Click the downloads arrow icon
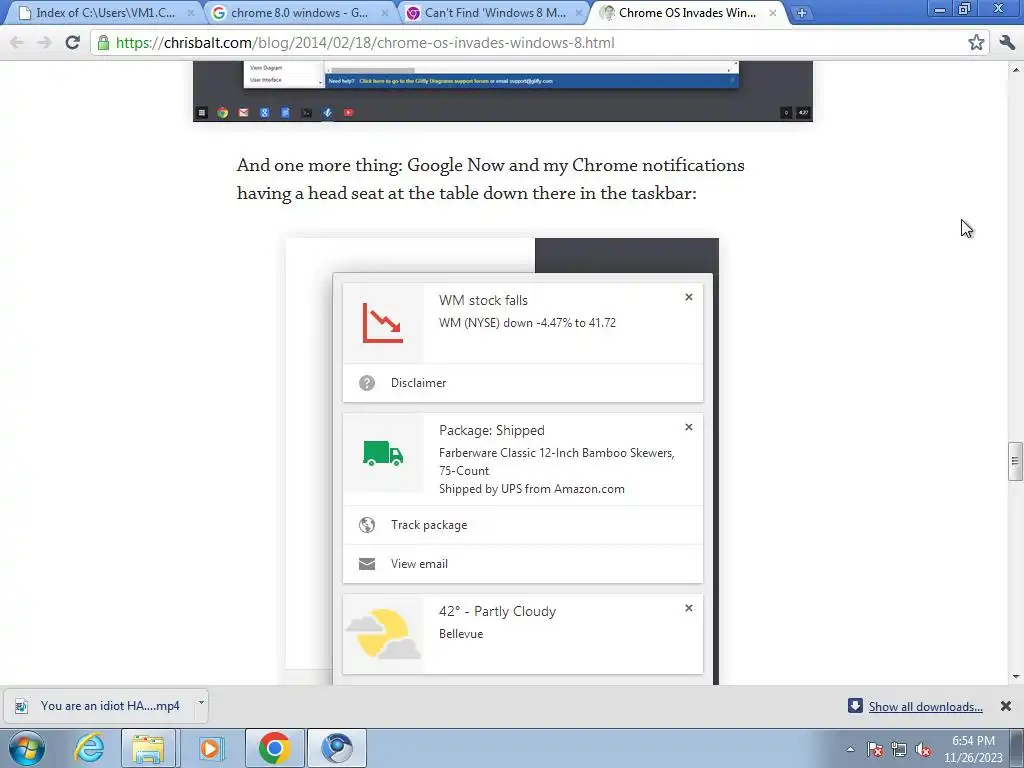The image size is (1024, 768). (855, 706)
